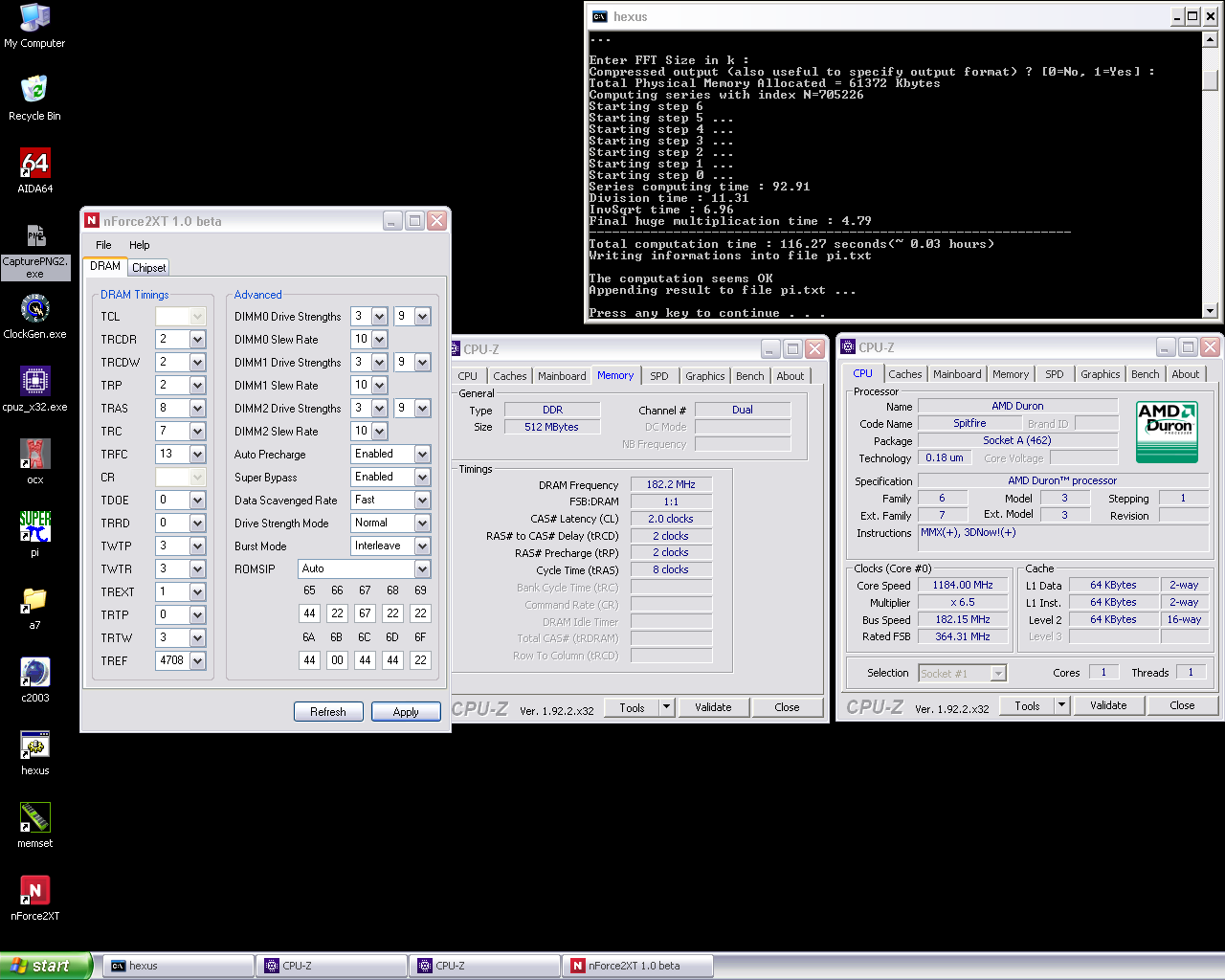Click the Refresh button in nForce2XT
The width and height of the screenshot is (1225, 980).
[328, 712]
